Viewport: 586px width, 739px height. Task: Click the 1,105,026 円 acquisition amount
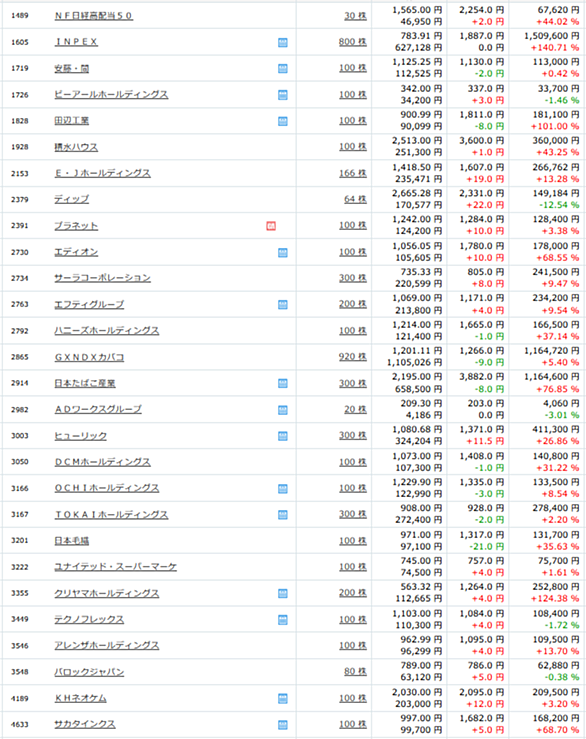click(415, 362)
